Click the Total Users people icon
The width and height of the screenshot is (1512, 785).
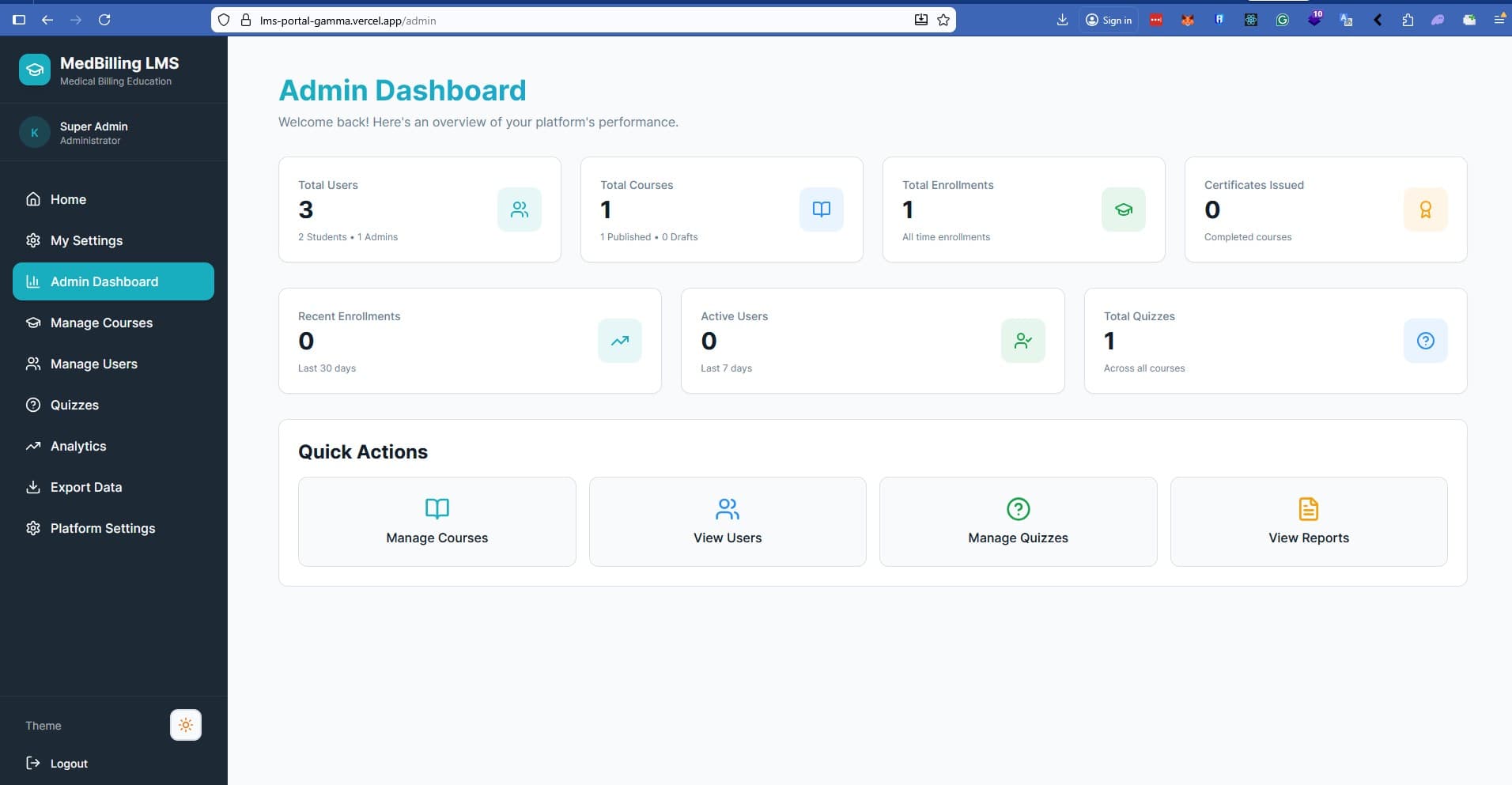click(x=519, y=209)
